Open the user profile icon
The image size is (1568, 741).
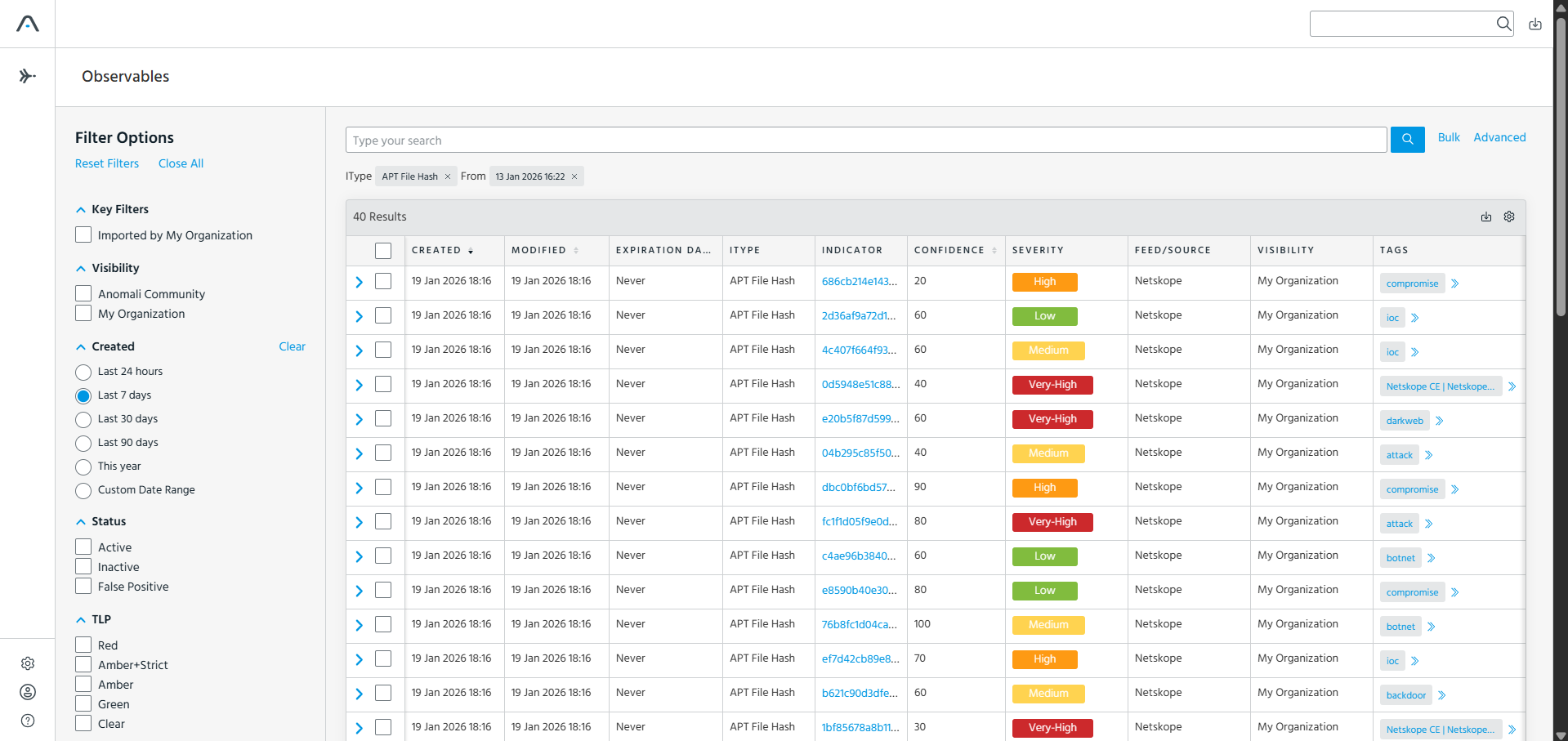pyautogui.click(x=28, y=692)
